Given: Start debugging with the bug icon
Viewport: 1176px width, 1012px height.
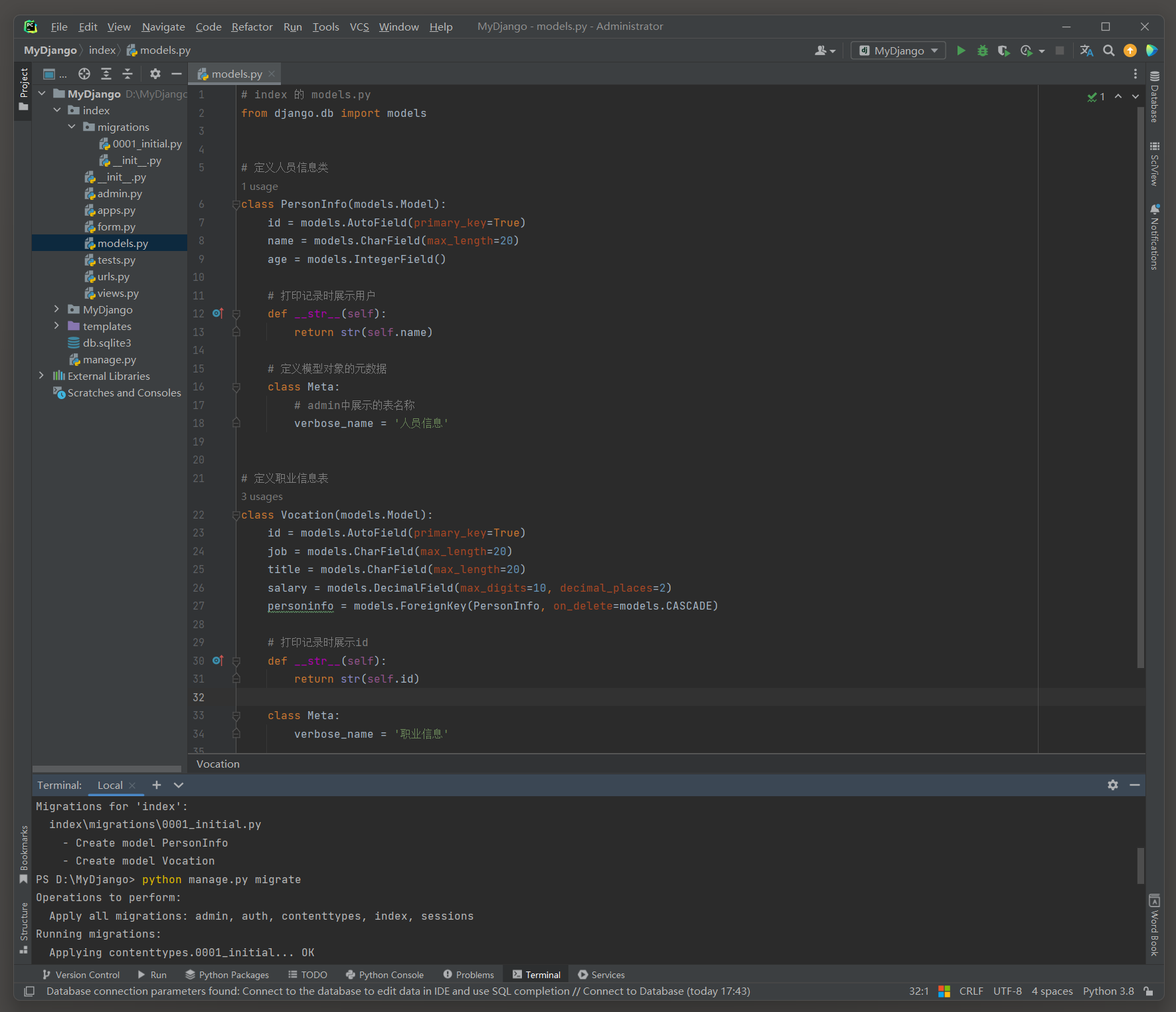Looking at the screenshot, I should pyautogui.click(x=983, y=50).
